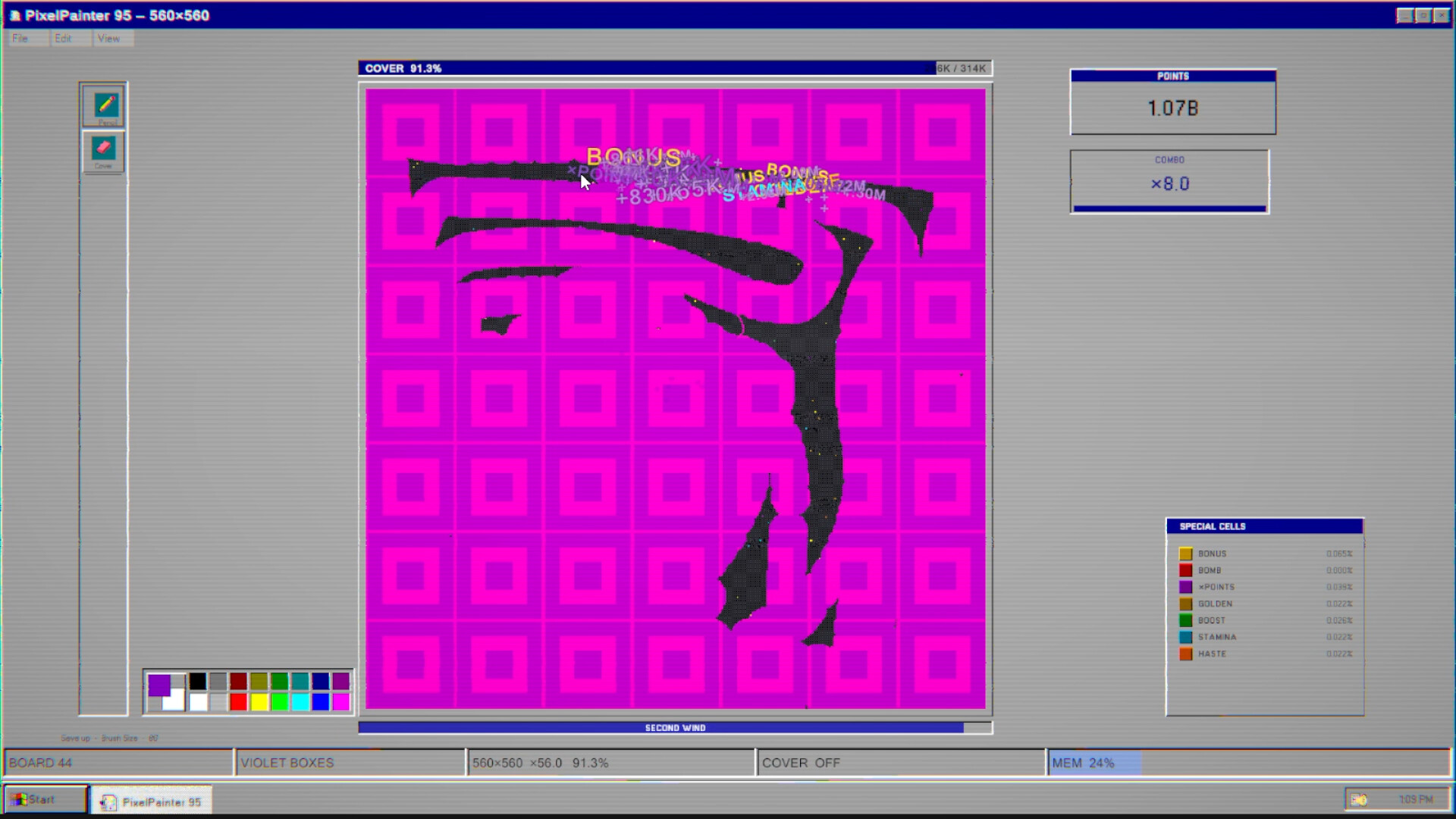1456x819 pixels.
Task: Click the SECOND WIND bar
Action: tap(675, 728)
